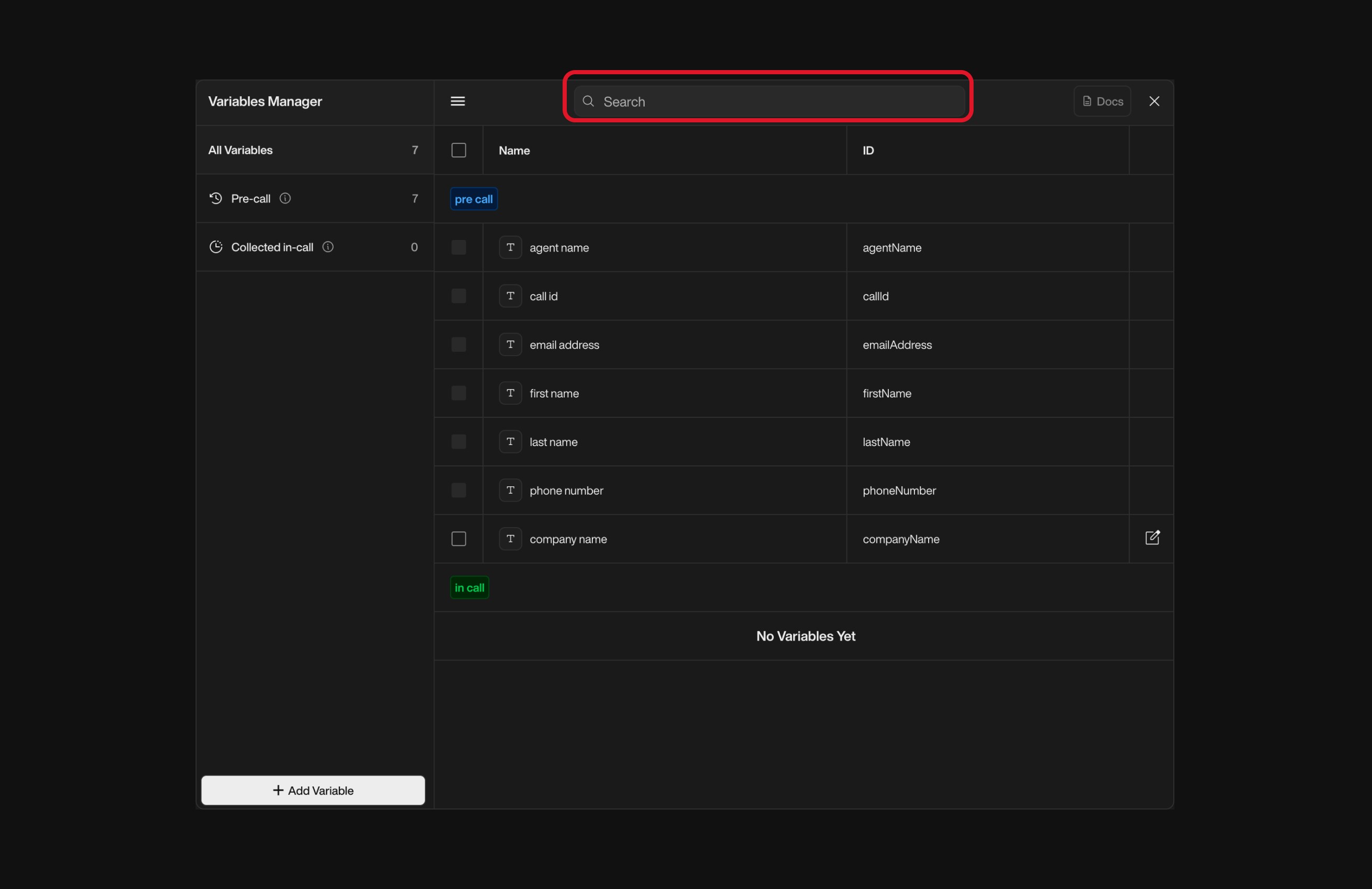Viewport: 1372px width, 889px height.
Task: Click the history icon next to Pre-call
Action: (215, 198)
